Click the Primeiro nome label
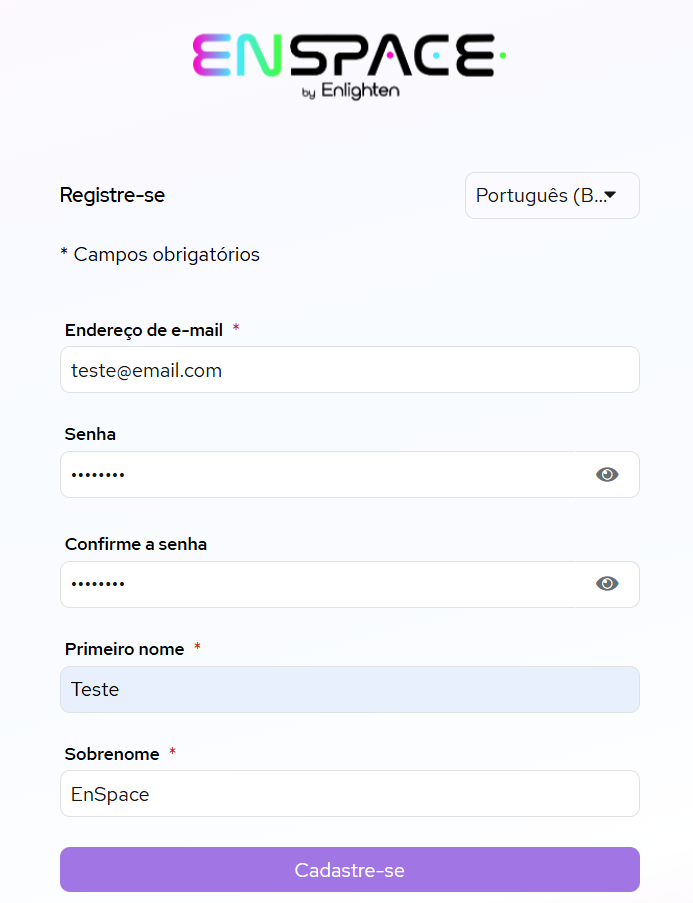693x903 pixels. coord(124,649)
